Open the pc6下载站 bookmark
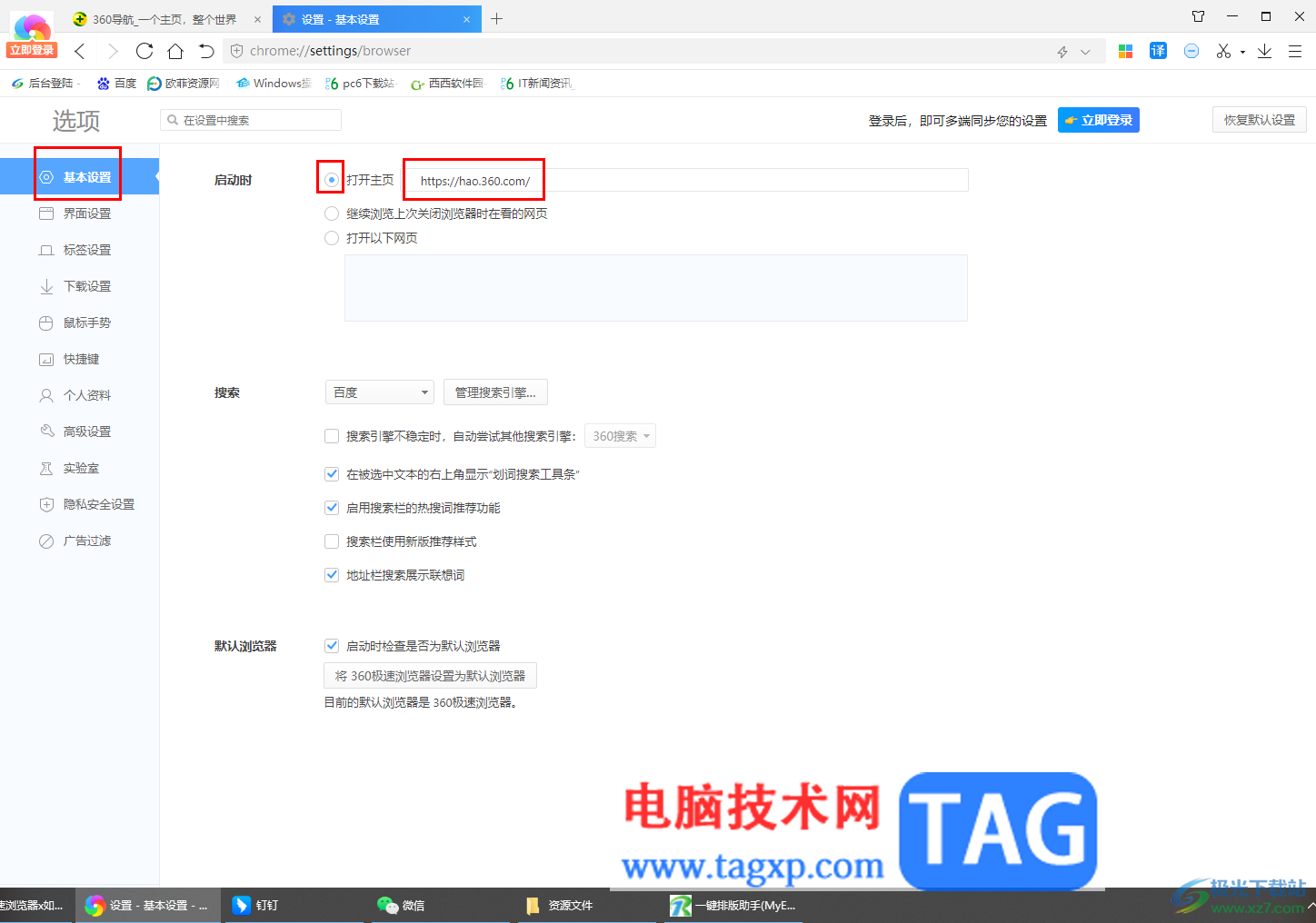 (360, 84)
